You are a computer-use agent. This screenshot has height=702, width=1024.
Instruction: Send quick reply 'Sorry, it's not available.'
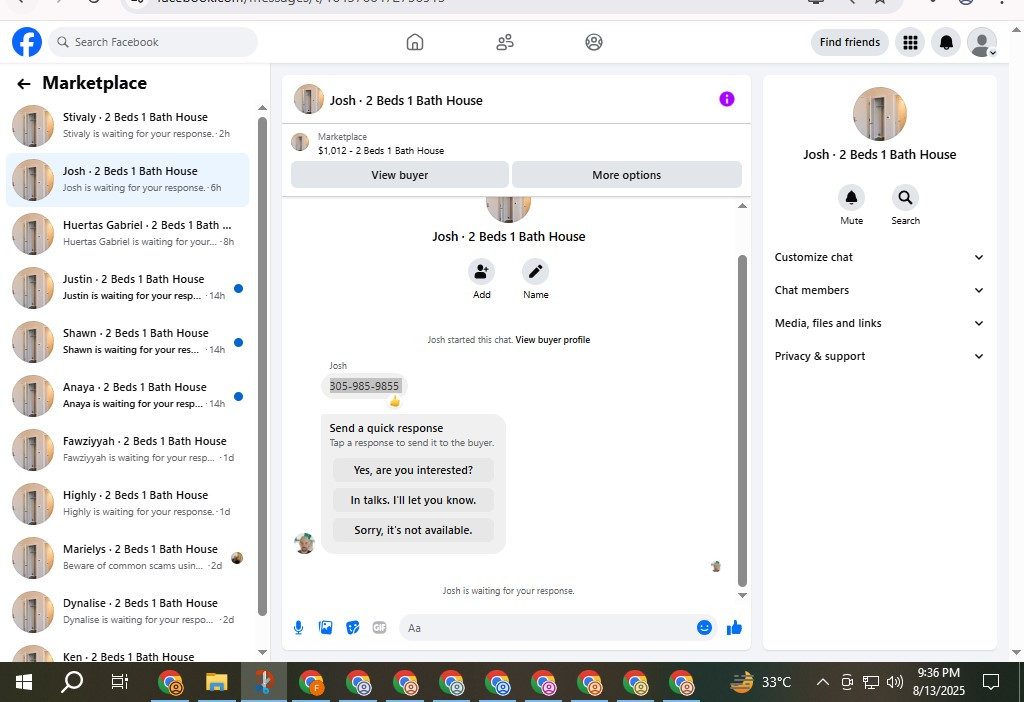[x=413, y=530]
